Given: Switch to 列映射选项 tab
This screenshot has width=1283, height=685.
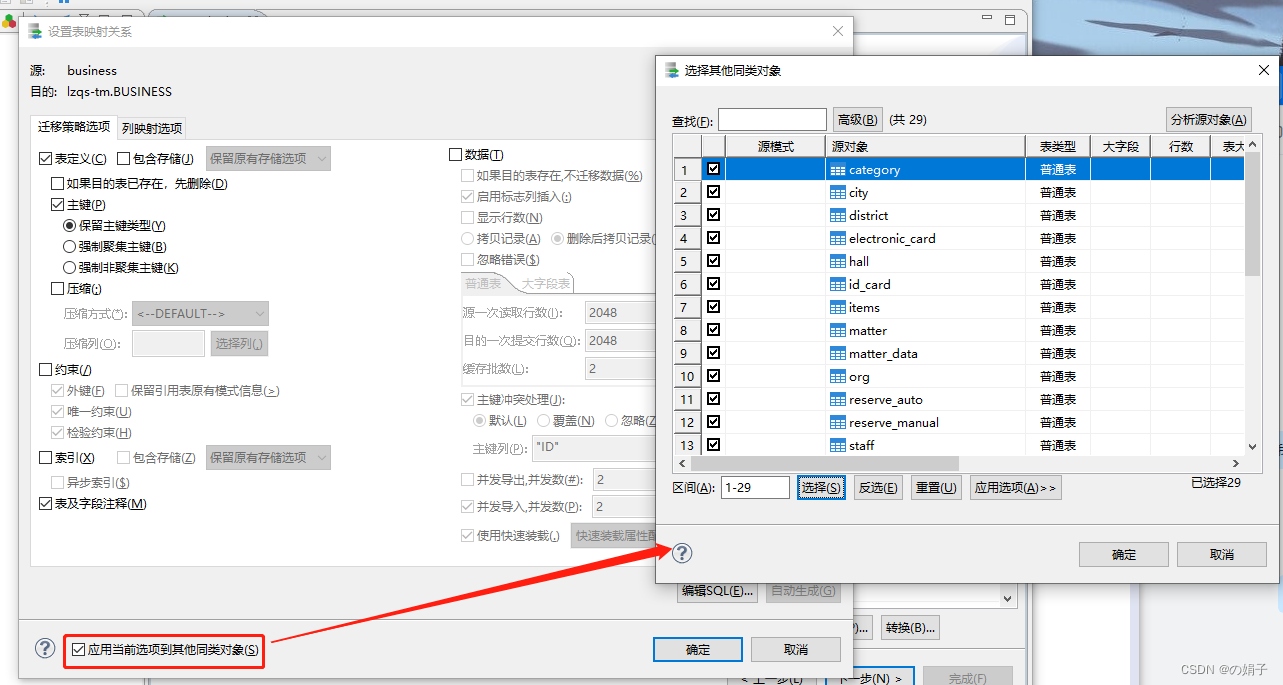Looking at the screenshot, I should (x=152, y=128).
